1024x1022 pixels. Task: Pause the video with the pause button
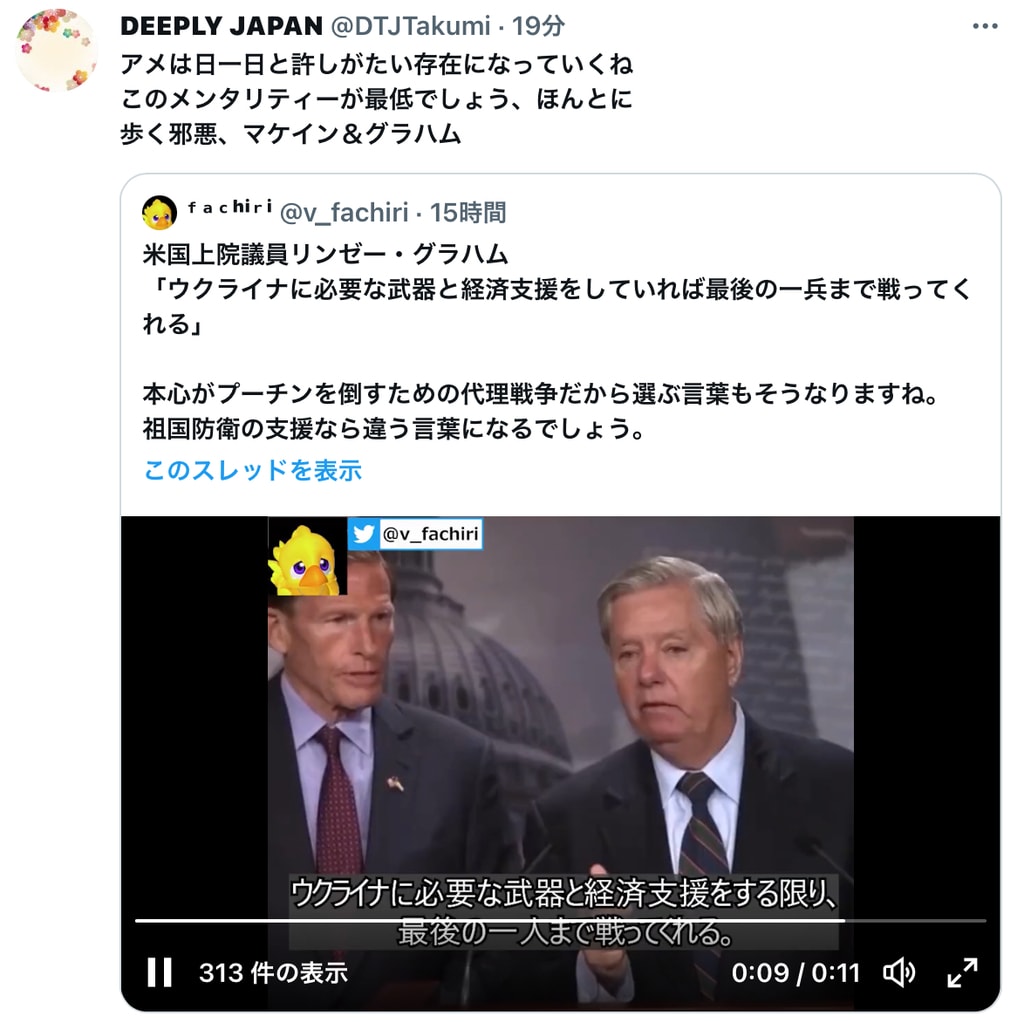[159, 972]
